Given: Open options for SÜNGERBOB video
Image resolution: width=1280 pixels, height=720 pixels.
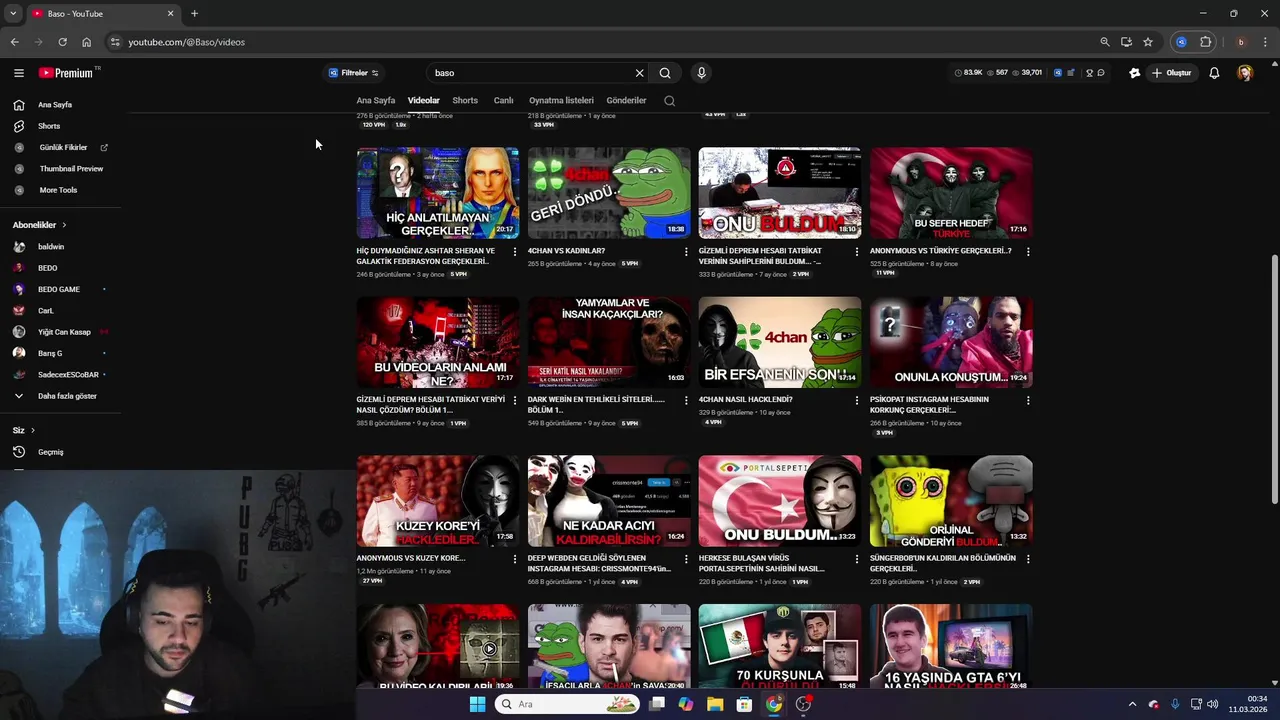Looking at the screenshot, I should coord(1028,559).
